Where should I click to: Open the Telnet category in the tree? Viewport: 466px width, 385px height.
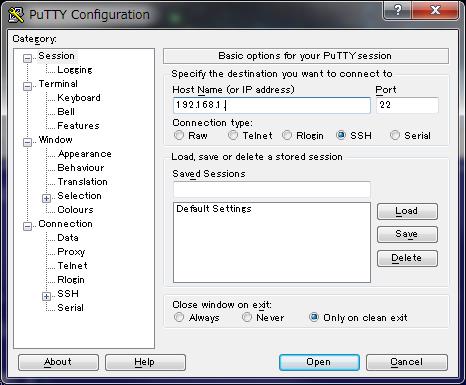point(72,266)
